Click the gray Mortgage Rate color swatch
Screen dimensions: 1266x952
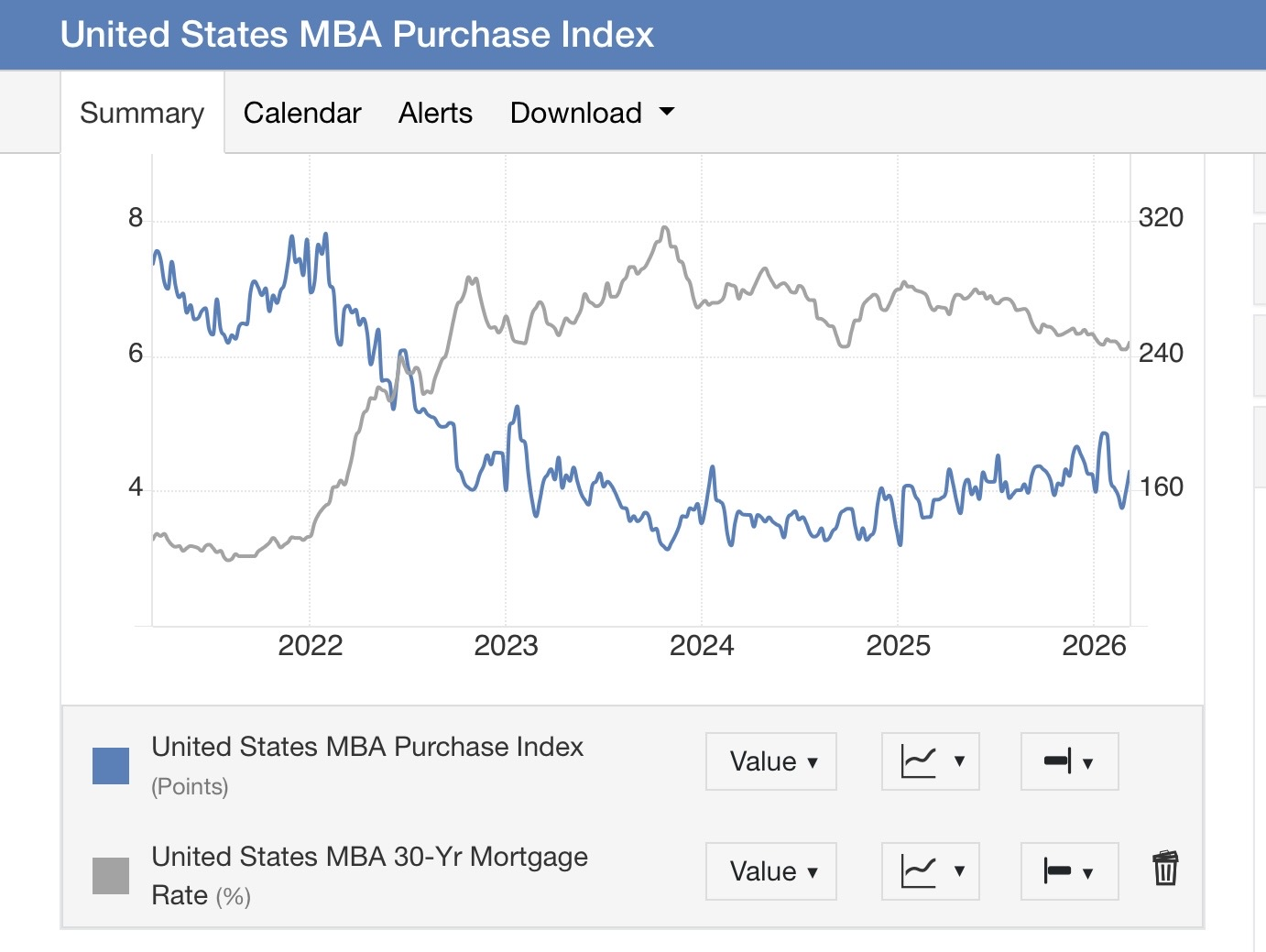point(111,876)
